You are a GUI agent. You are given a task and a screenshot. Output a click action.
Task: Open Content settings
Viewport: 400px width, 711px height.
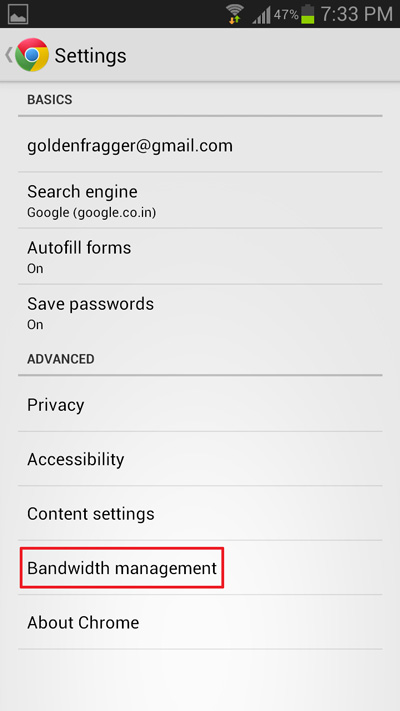pos(200,513)
